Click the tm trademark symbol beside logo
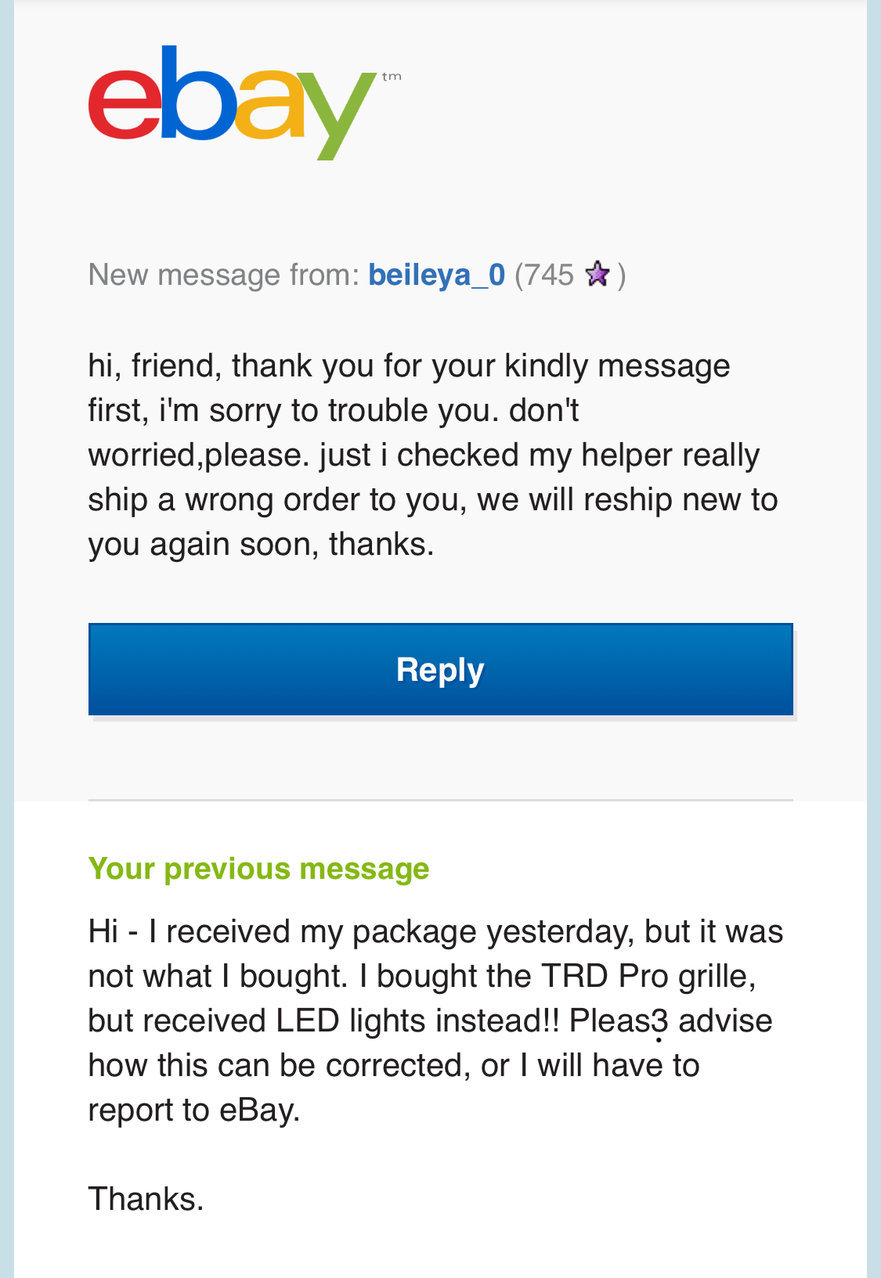The height and width of the screenshot is (1278, 881). [x=391, y=77]
